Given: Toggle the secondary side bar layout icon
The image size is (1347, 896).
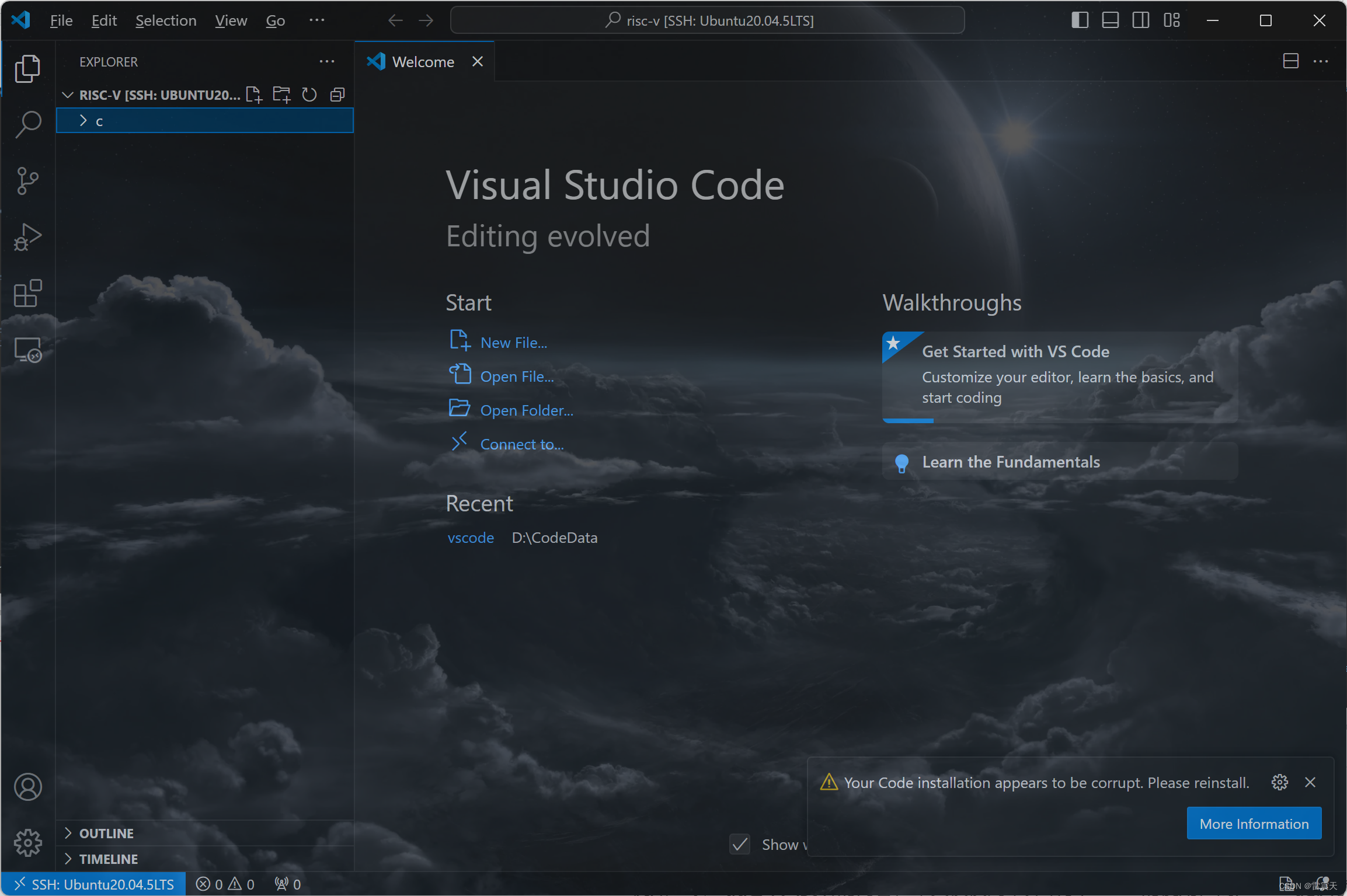Looking at the screenshot, I should [1140, 20].
